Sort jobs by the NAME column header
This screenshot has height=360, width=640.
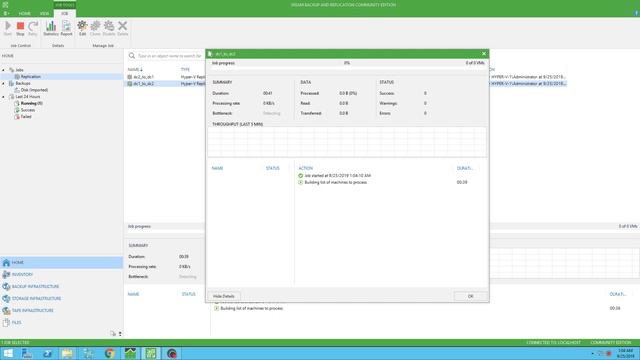tap(135, 69)
